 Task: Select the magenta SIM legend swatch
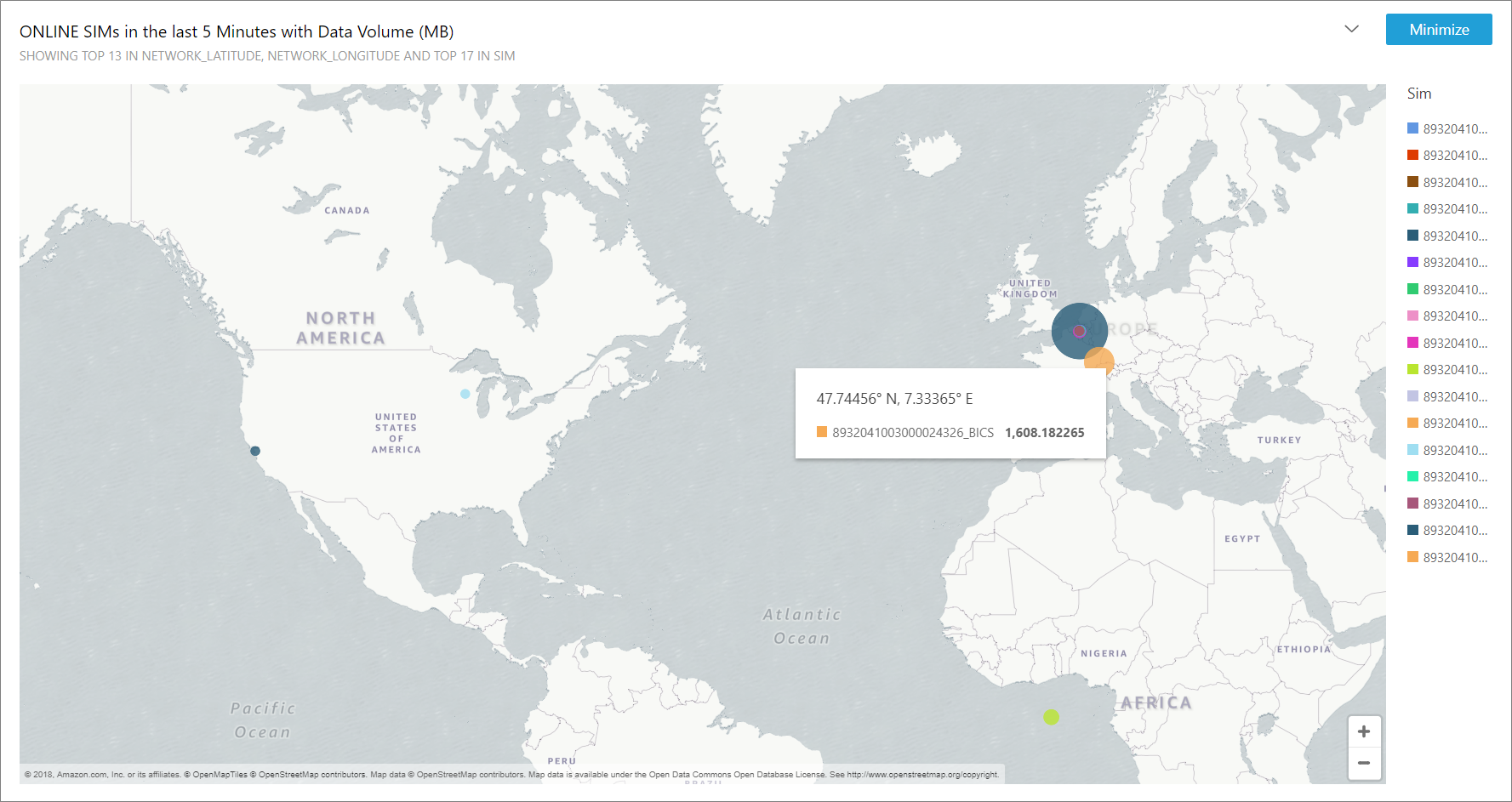pos(1412,343)
